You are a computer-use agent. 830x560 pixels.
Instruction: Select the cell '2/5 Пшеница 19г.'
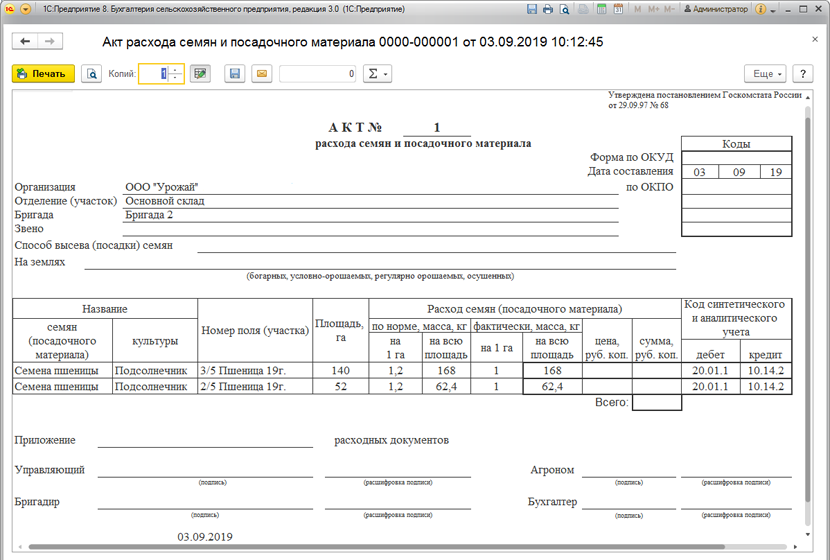pos(255,386)
